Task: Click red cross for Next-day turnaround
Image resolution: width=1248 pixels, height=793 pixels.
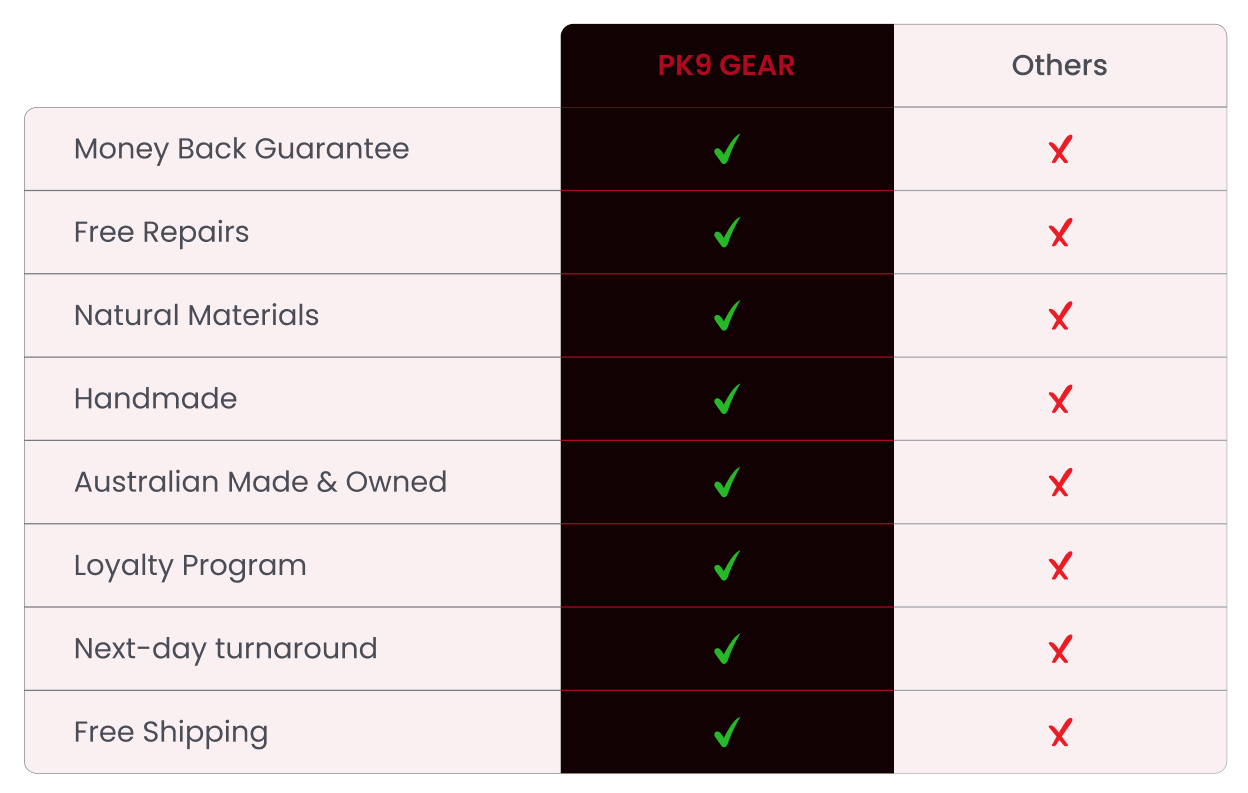Action: pos(1060,650)
